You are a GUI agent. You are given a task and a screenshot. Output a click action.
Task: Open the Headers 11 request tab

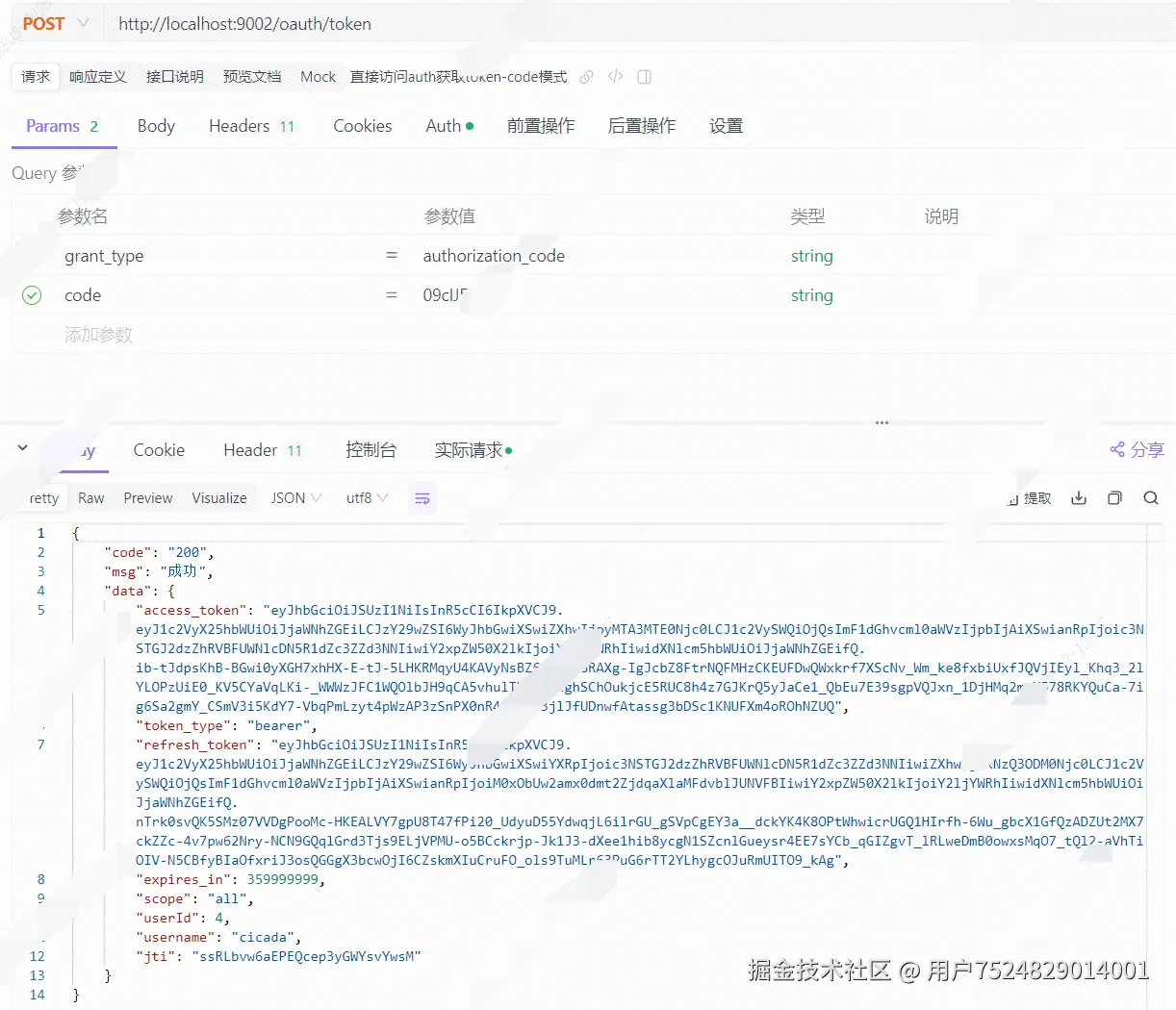click(x=252, y=126)
